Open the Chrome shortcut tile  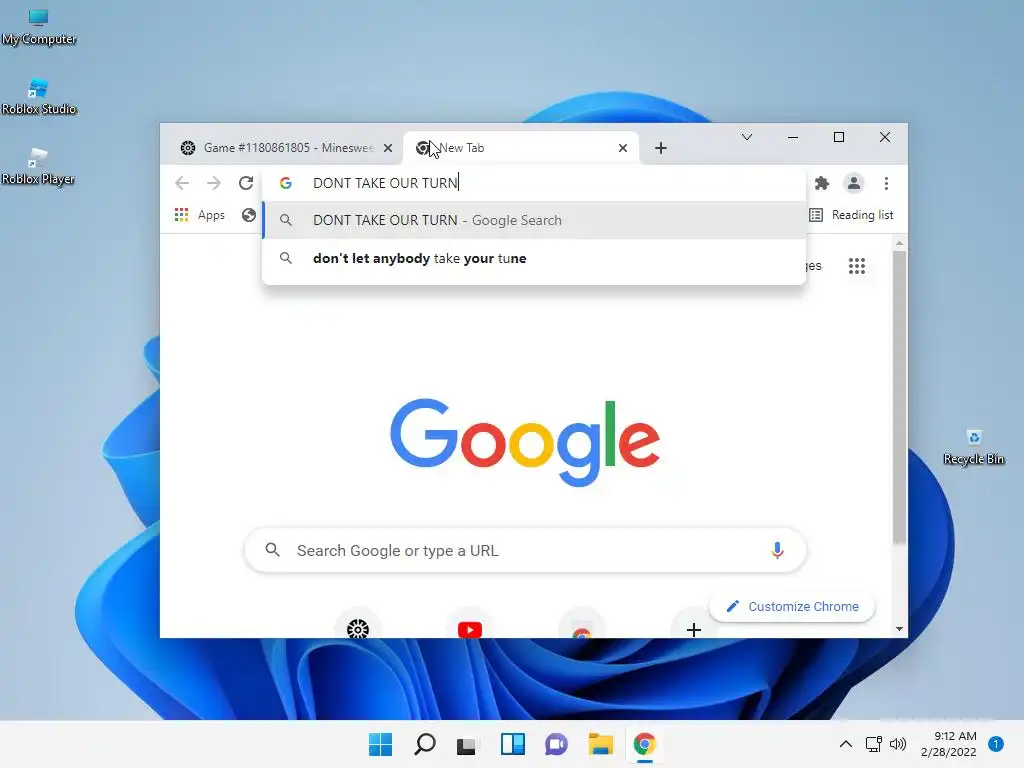pos(582,630)
